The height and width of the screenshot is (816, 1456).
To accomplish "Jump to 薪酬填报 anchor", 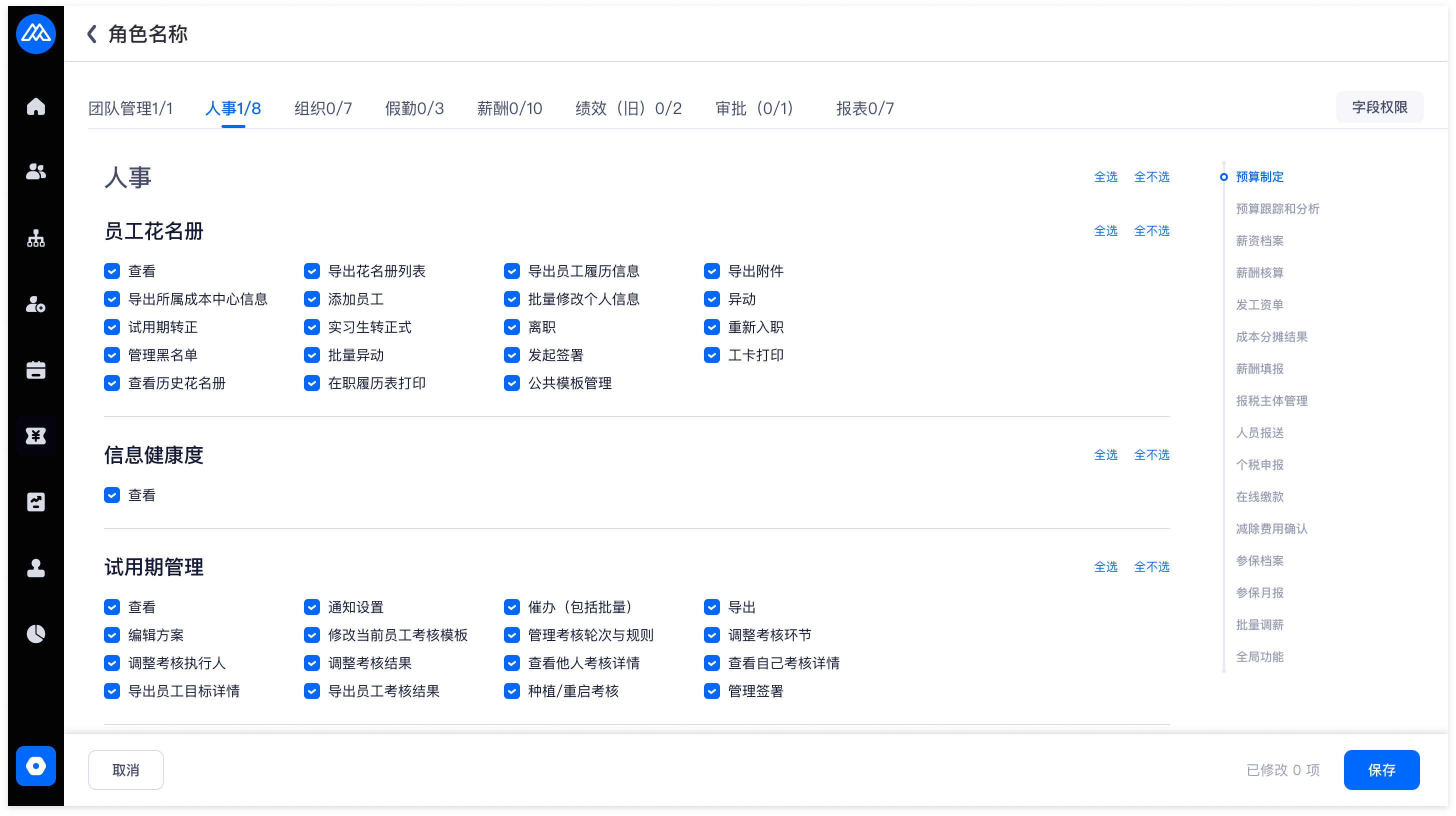I will [1260, 369].
